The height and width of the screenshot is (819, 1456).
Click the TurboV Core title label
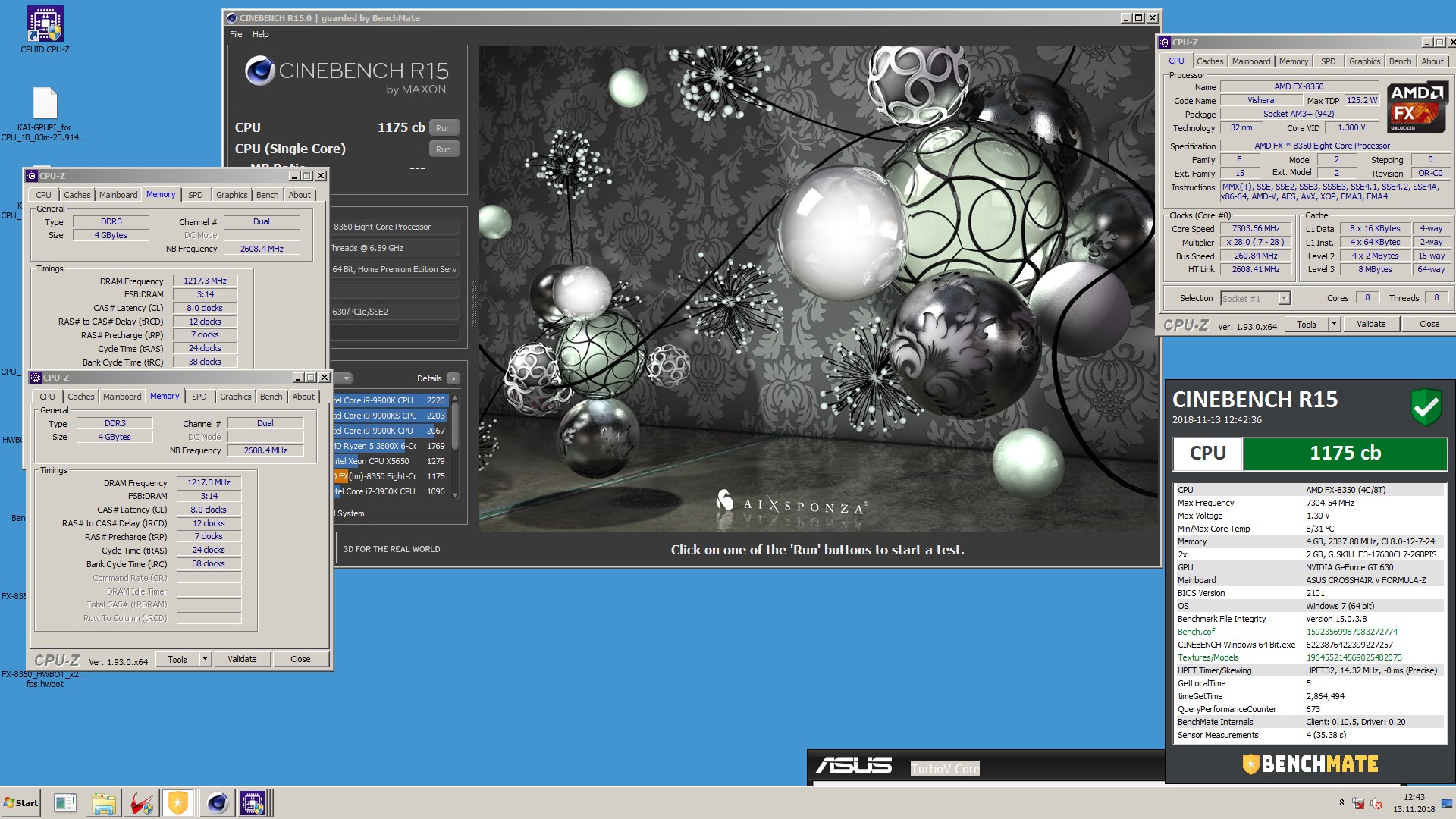[x=945, y=769]
